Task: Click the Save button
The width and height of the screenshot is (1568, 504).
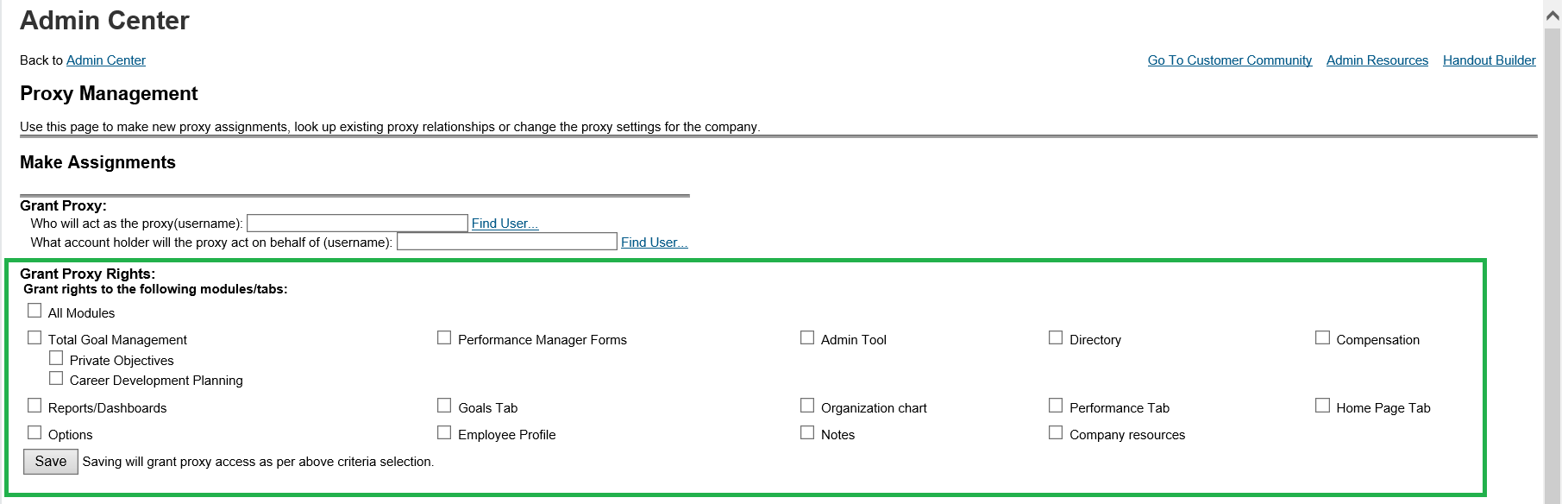Action: coord(51,462)
